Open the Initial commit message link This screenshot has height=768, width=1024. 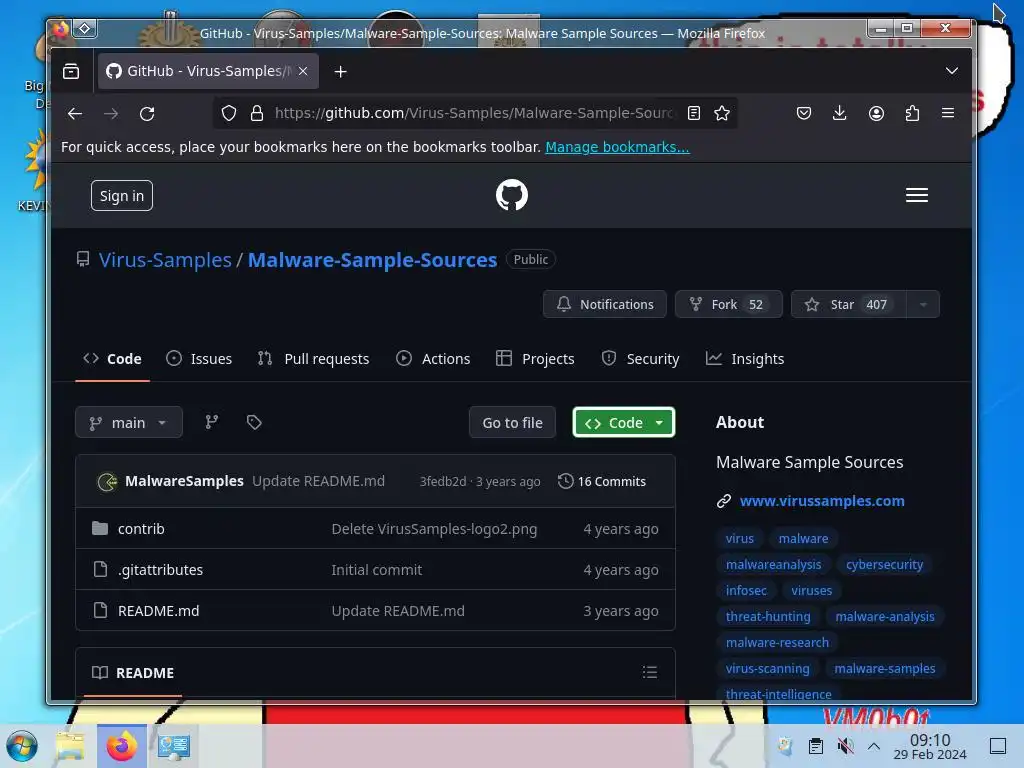(377, 570)
